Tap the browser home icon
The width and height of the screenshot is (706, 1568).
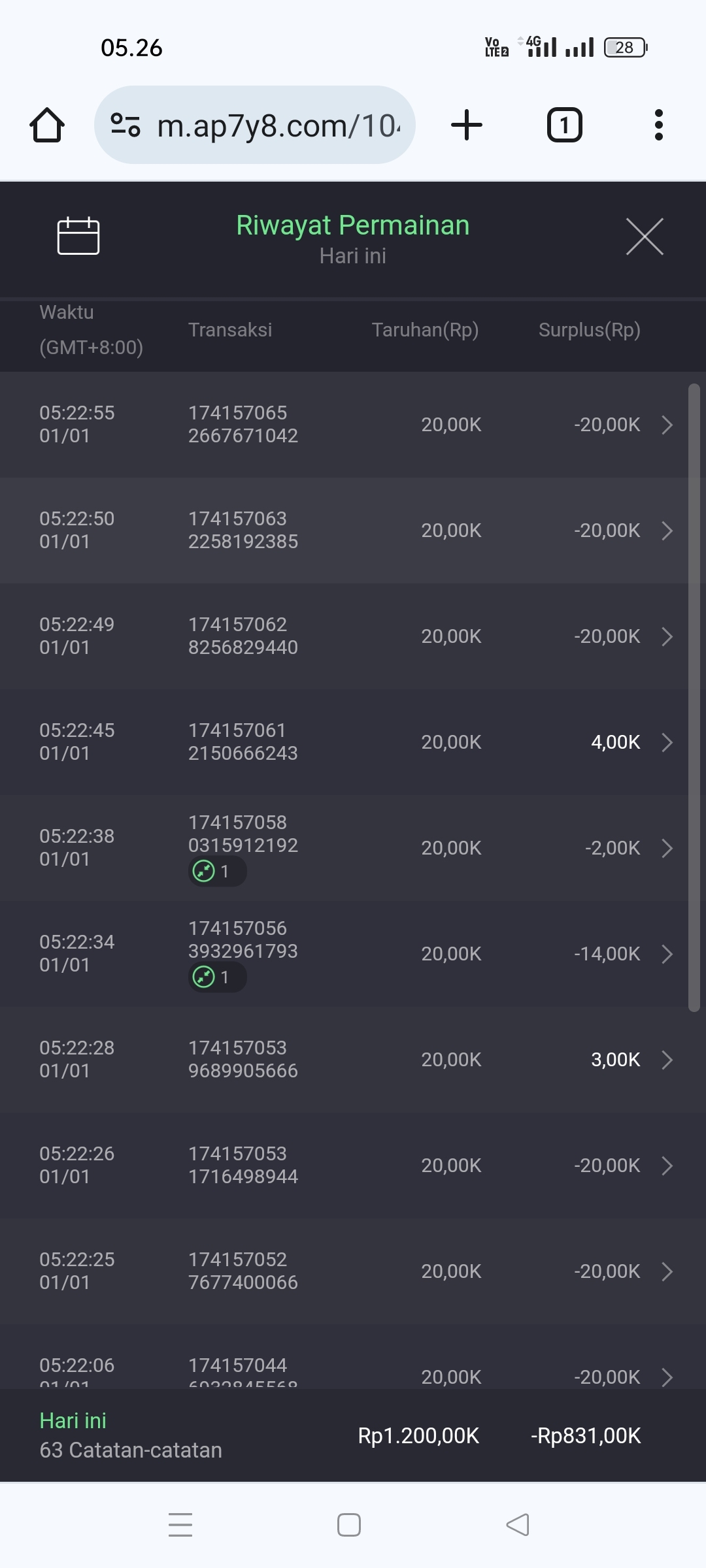pos(47,125)
